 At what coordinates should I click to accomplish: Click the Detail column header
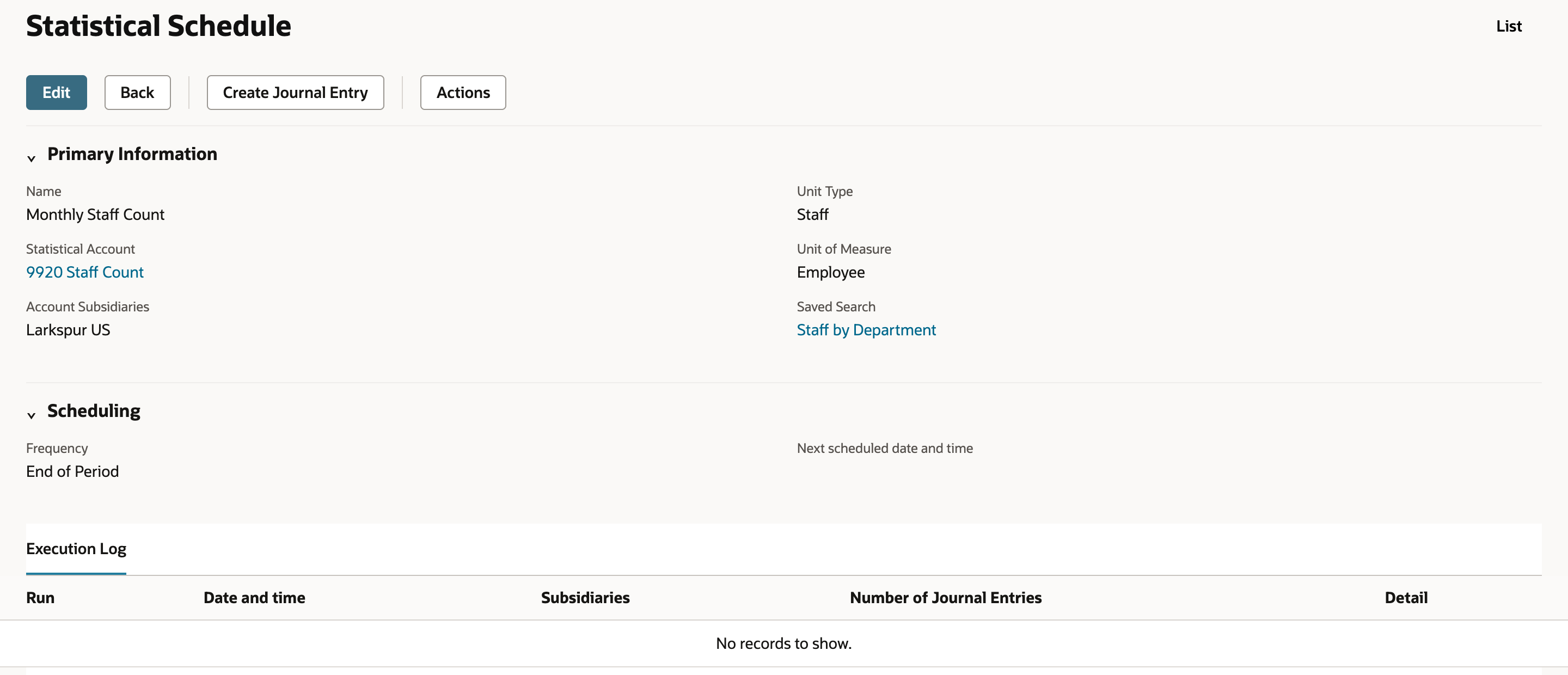(x=1405, y=598)
